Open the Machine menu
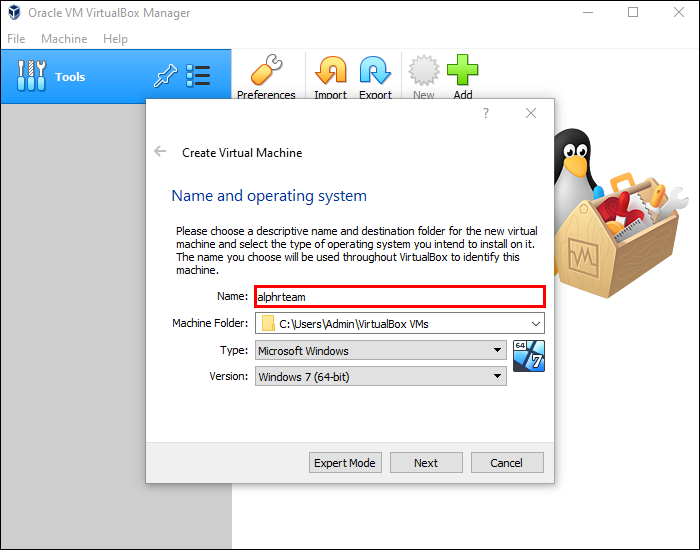Viewport: 700px width, 550px height. (64, 39)
